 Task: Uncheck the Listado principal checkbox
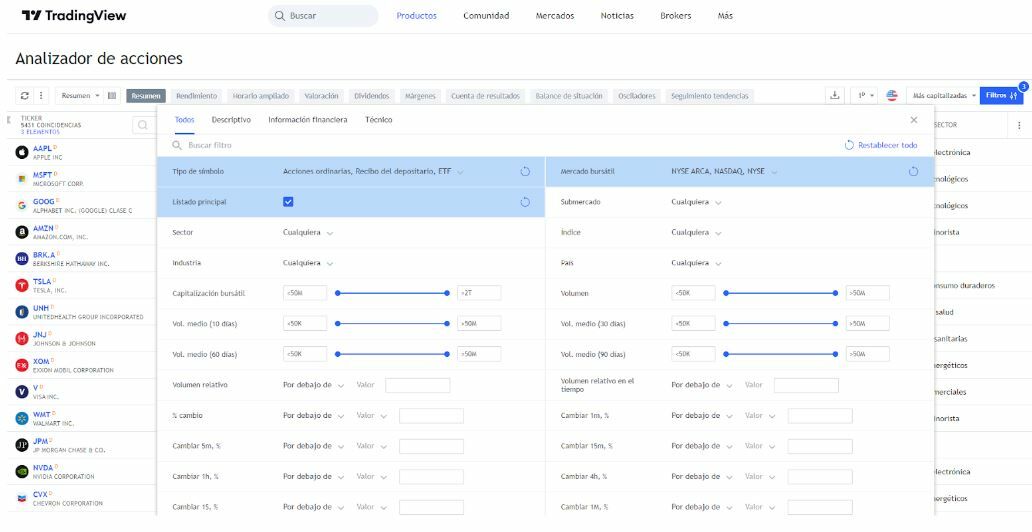[x=289, y=201]
